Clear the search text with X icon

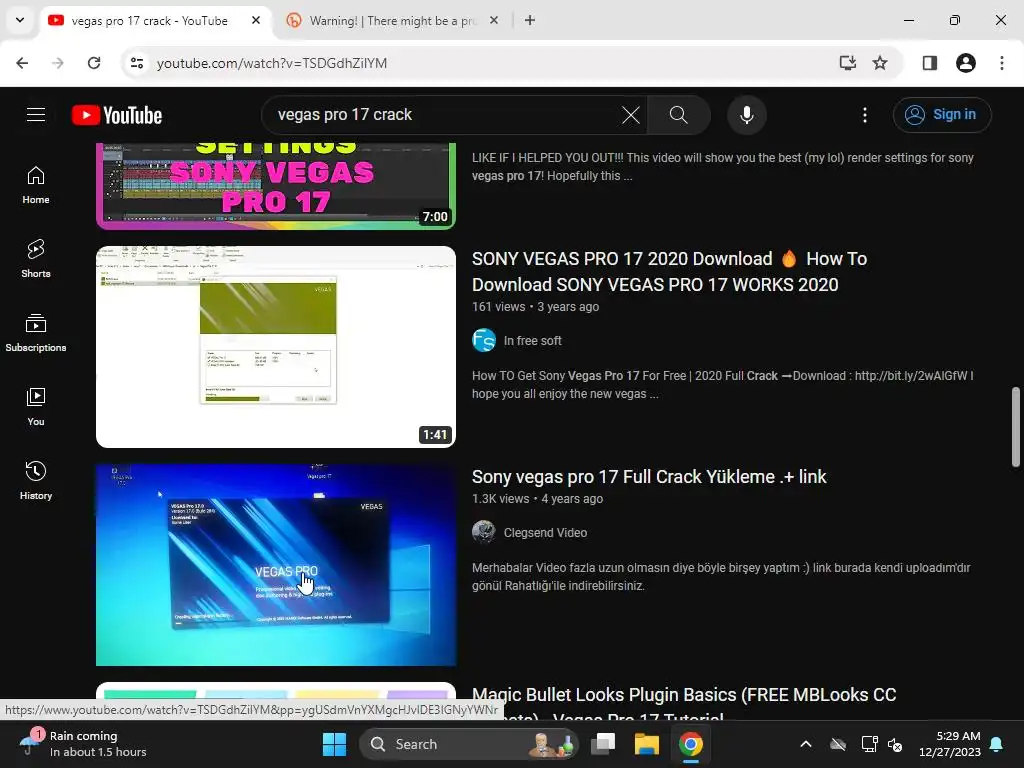(631, 115)
